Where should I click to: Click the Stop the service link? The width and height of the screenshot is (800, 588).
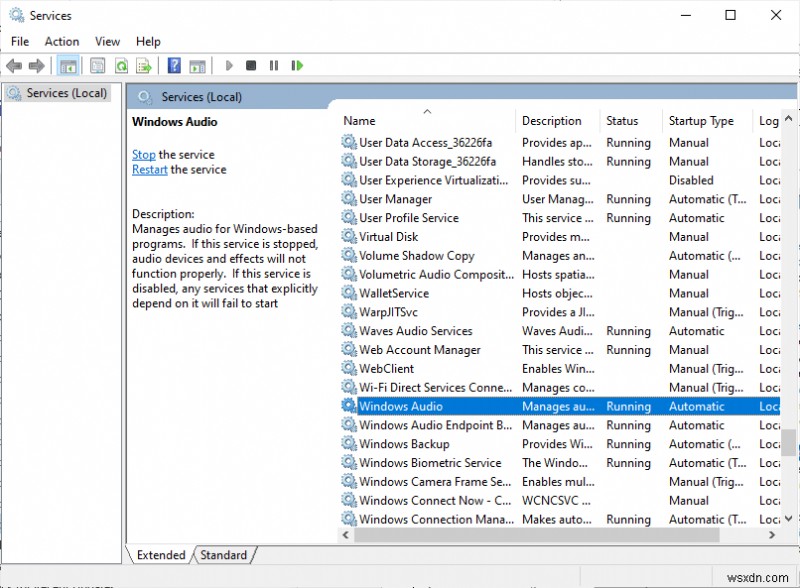point(143,155)
